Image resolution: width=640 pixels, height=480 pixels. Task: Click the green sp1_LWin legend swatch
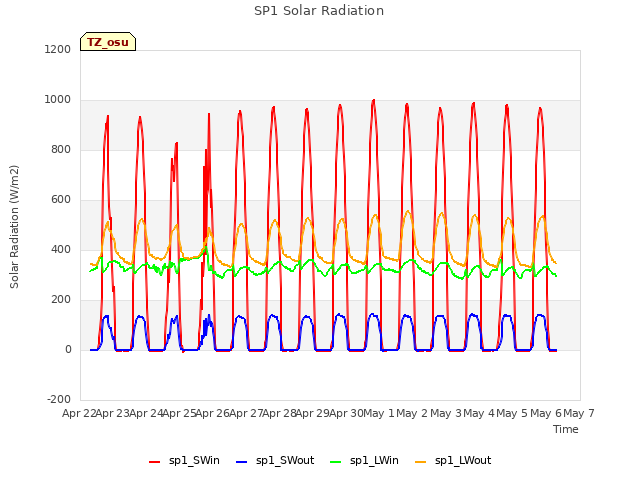coord(336,462)
